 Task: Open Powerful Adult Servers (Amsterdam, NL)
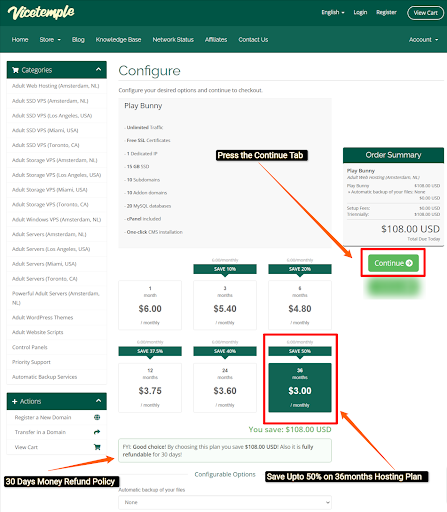pyautogui.click(x=57, y=298)
